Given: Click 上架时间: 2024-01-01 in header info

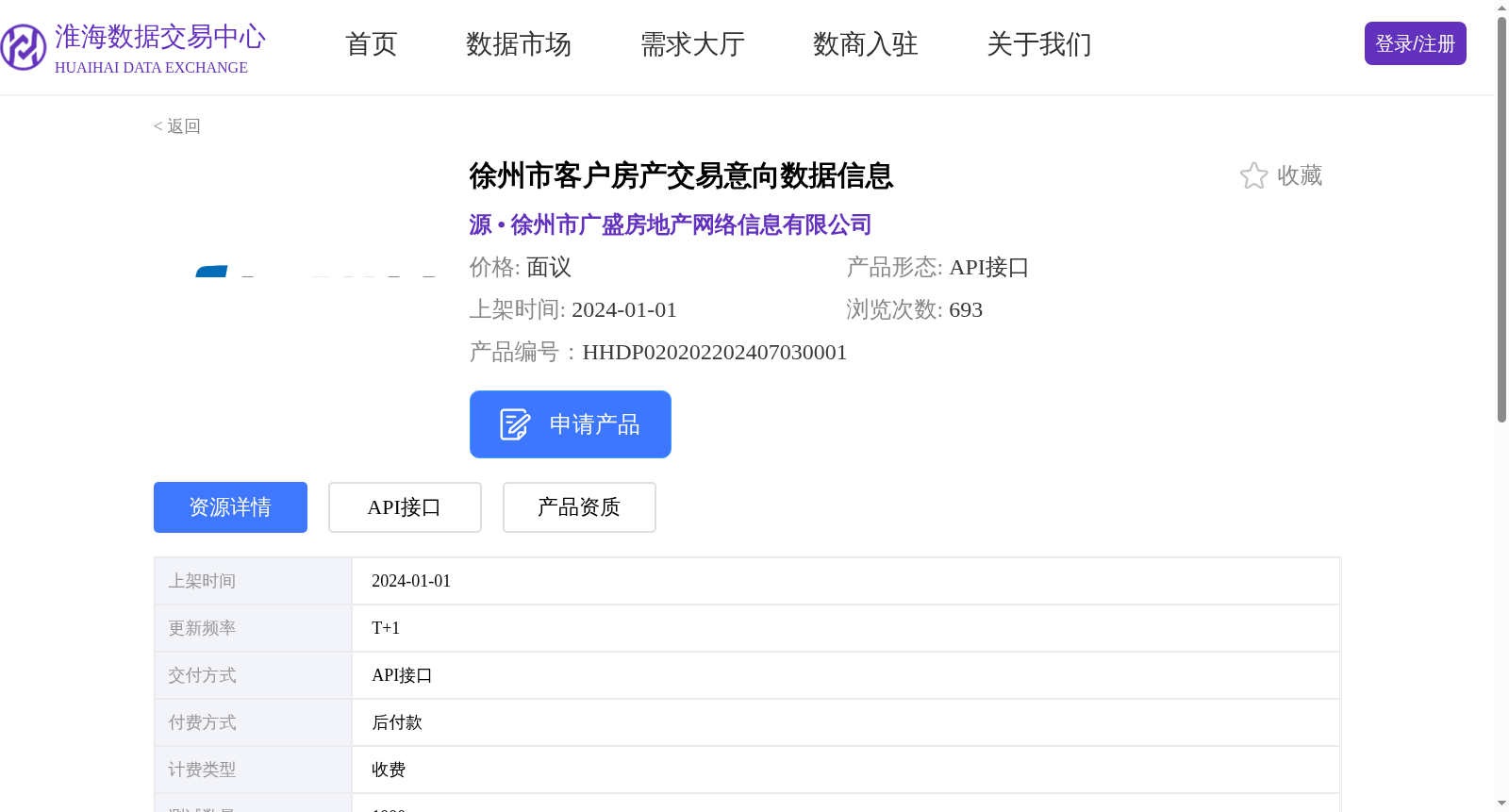Looking at the screenshot, I should click(573, 309).
